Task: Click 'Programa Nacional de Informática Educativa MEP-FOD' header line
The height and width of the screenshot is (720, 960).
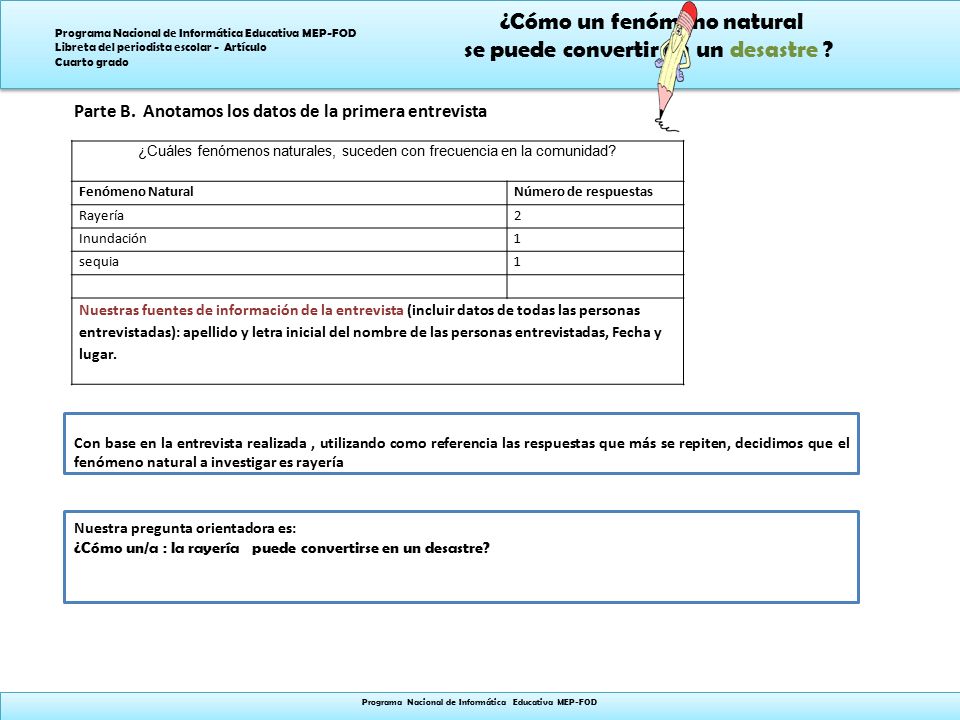Action: [x=205, y=33]
